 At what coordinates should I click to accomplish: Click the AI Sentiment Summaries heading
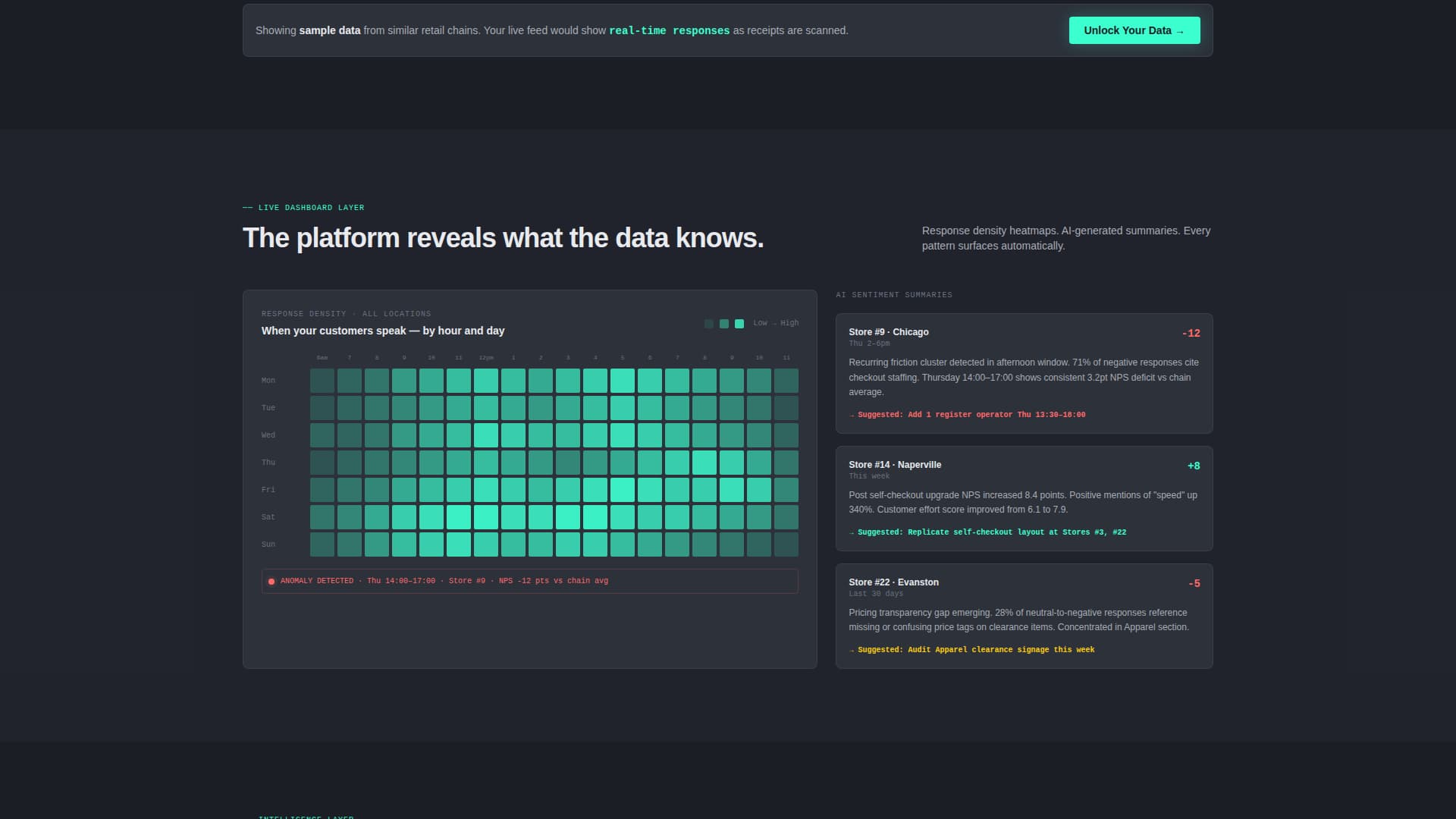coord(894,295)
